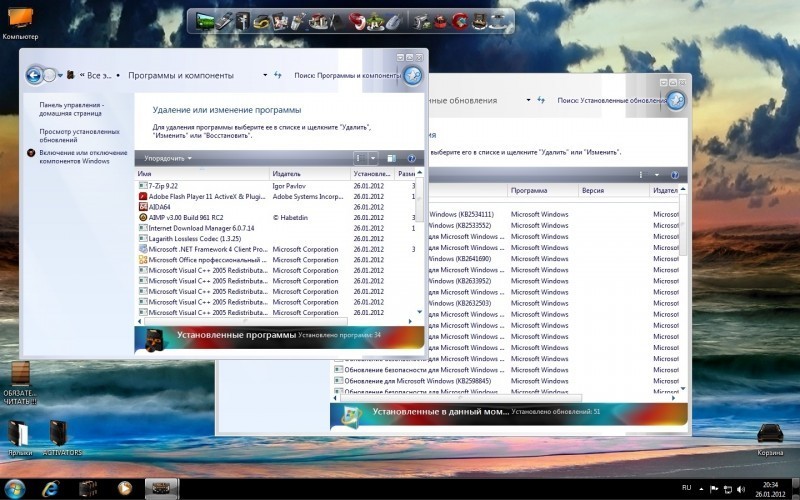Click Компьютер desktop icon
The image size is (800, 500).
click(x=20, y=22)
